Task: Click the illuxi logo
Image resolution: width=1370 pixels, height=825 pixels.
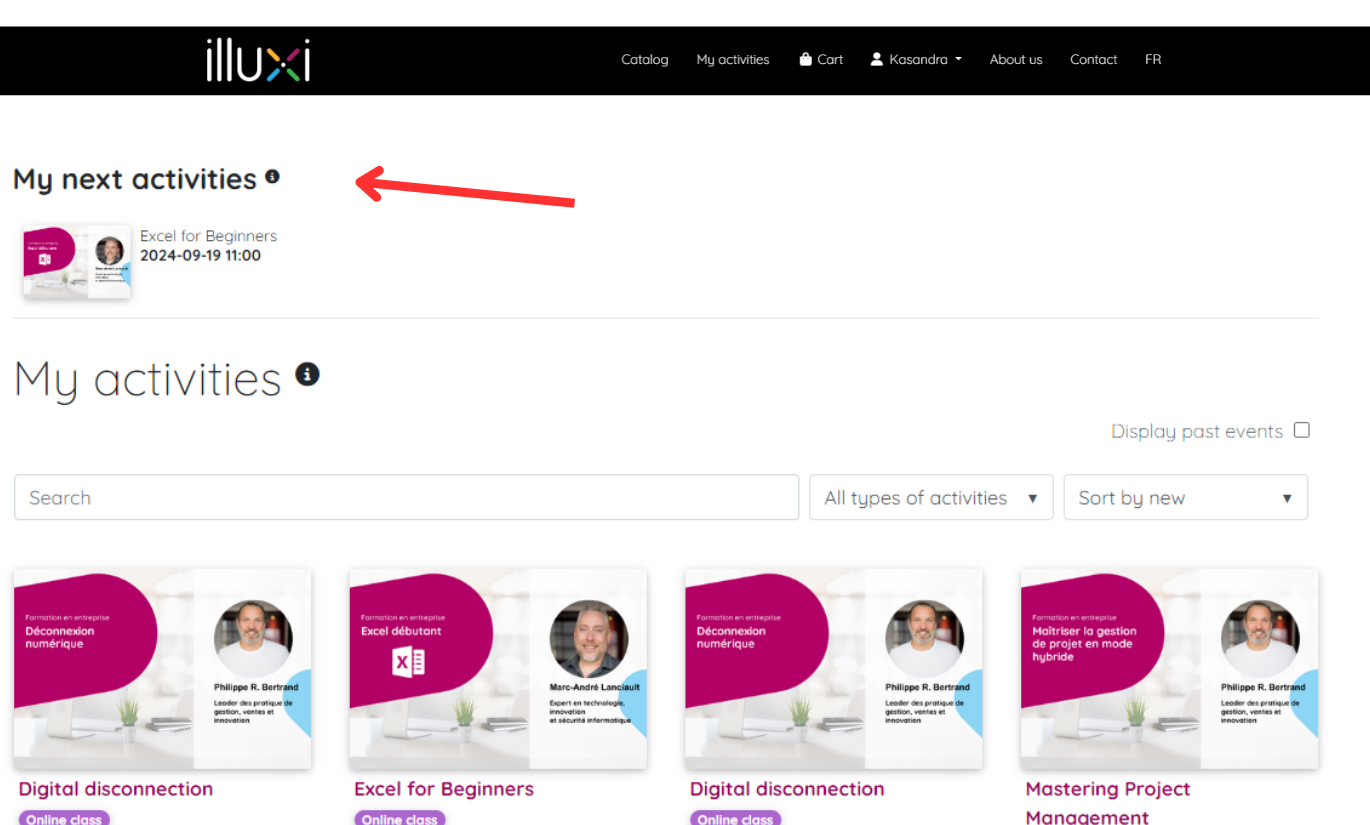Action: [x=258, y=59]
